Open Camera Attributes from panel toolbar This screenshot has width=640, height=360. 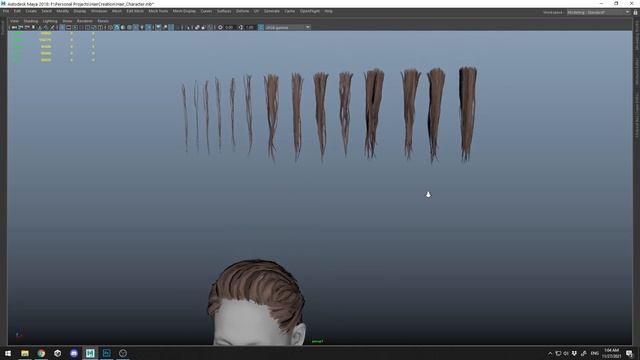27,27
